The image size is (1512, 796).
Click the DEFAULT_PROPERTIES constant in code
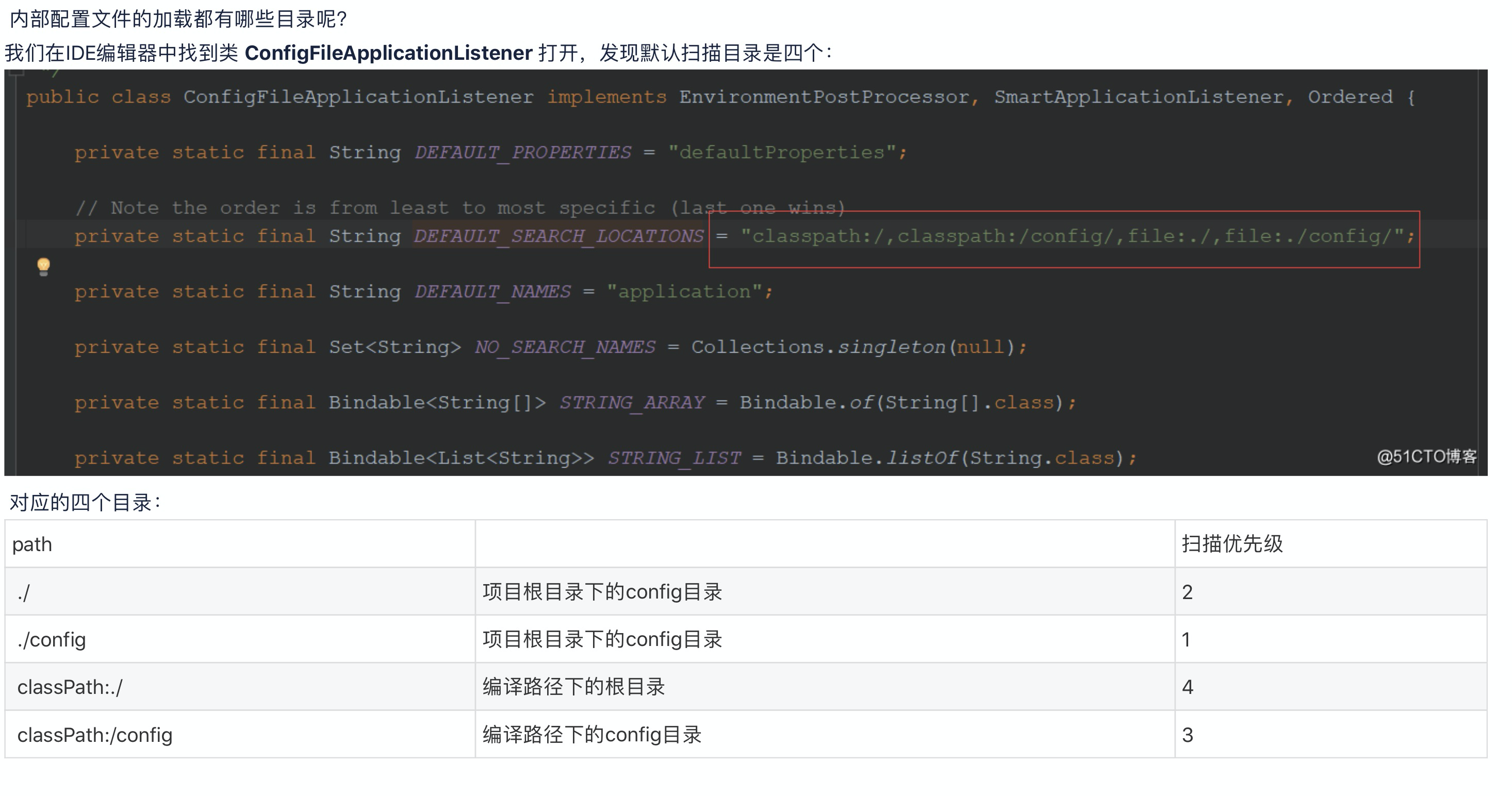[522, 153]
